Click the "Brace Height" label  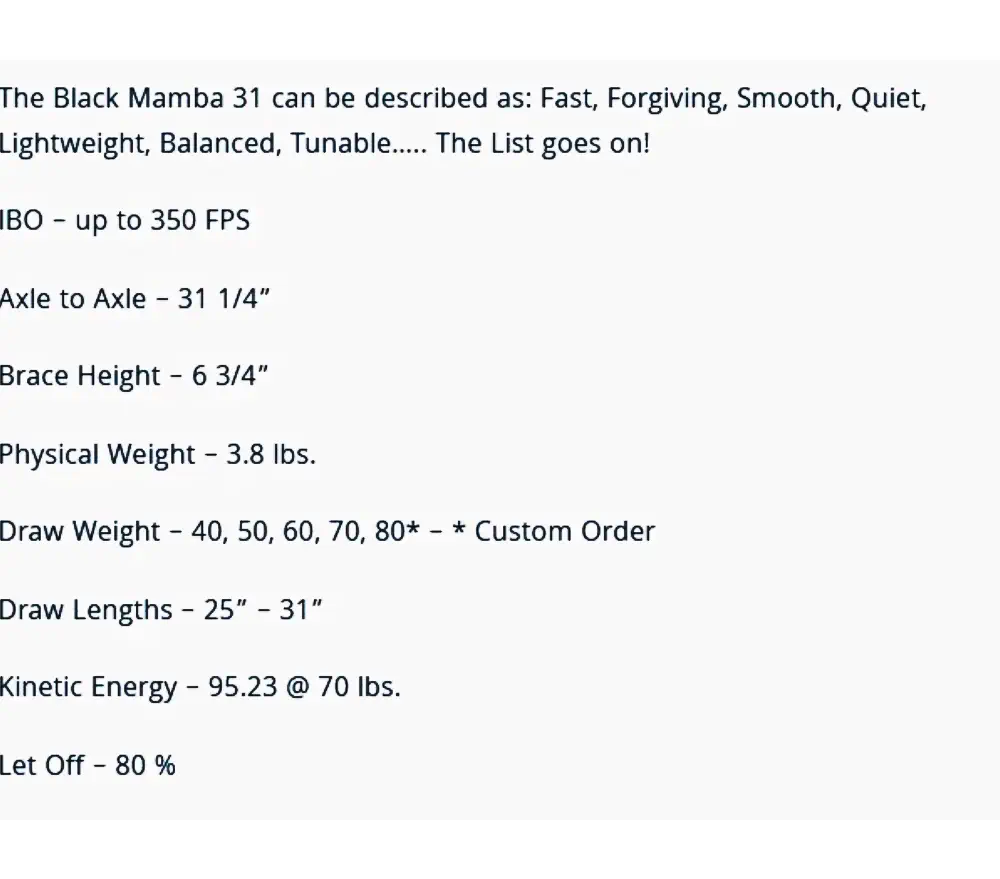pos(80,376)
